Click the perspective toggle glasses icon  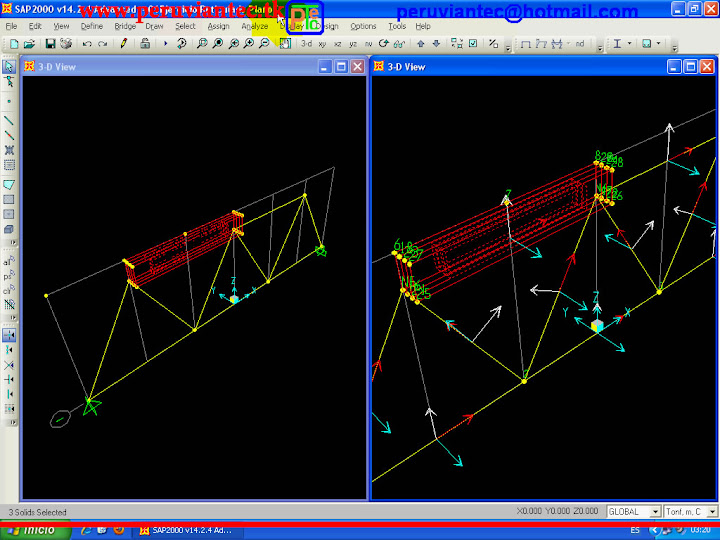click(x=399, y=44)
